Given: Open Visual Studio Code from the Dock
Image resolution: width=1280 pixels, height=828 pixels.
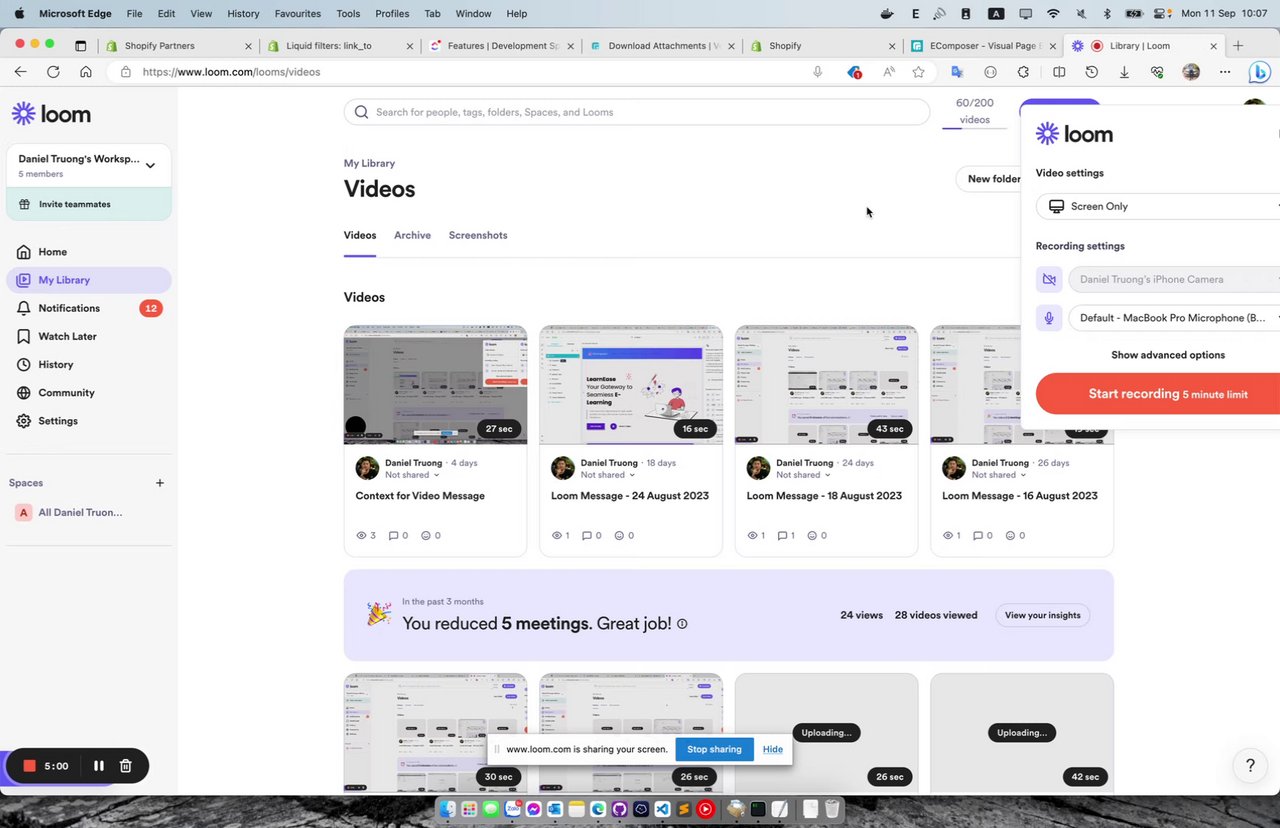Looking at the screenshot, I should 663,809.
